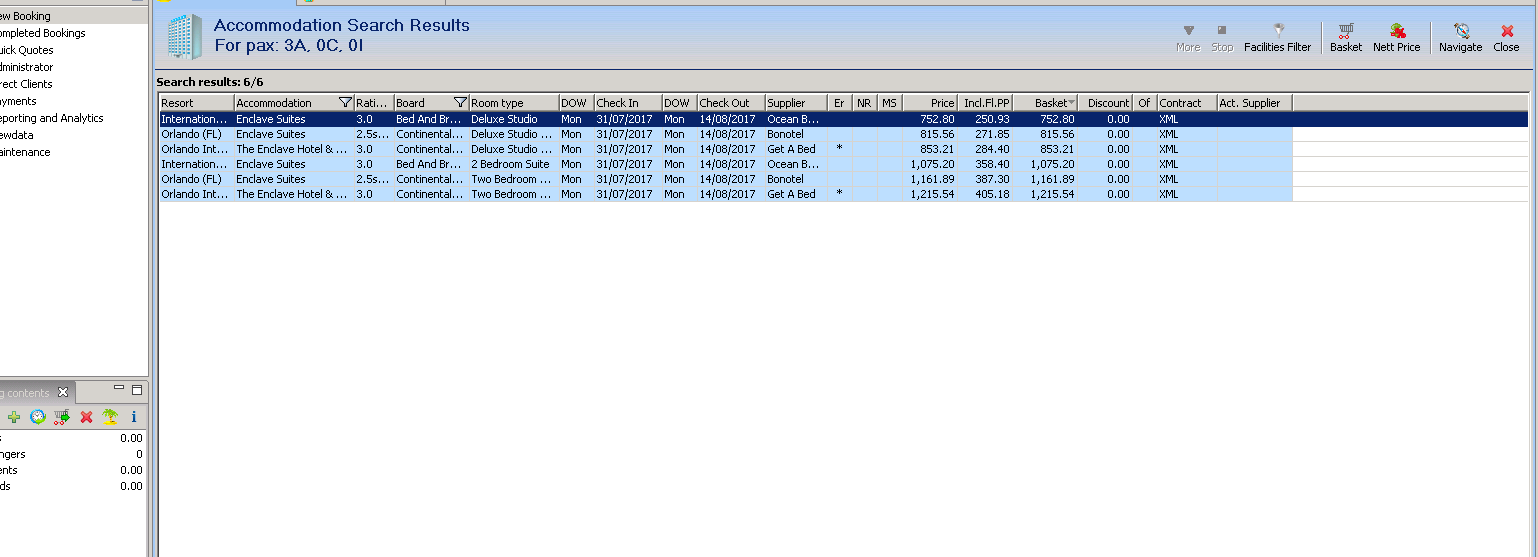Close the accommodation search results
Image resolution: width=1538 pixels, height=557 pixels.
pos(1506,38)
